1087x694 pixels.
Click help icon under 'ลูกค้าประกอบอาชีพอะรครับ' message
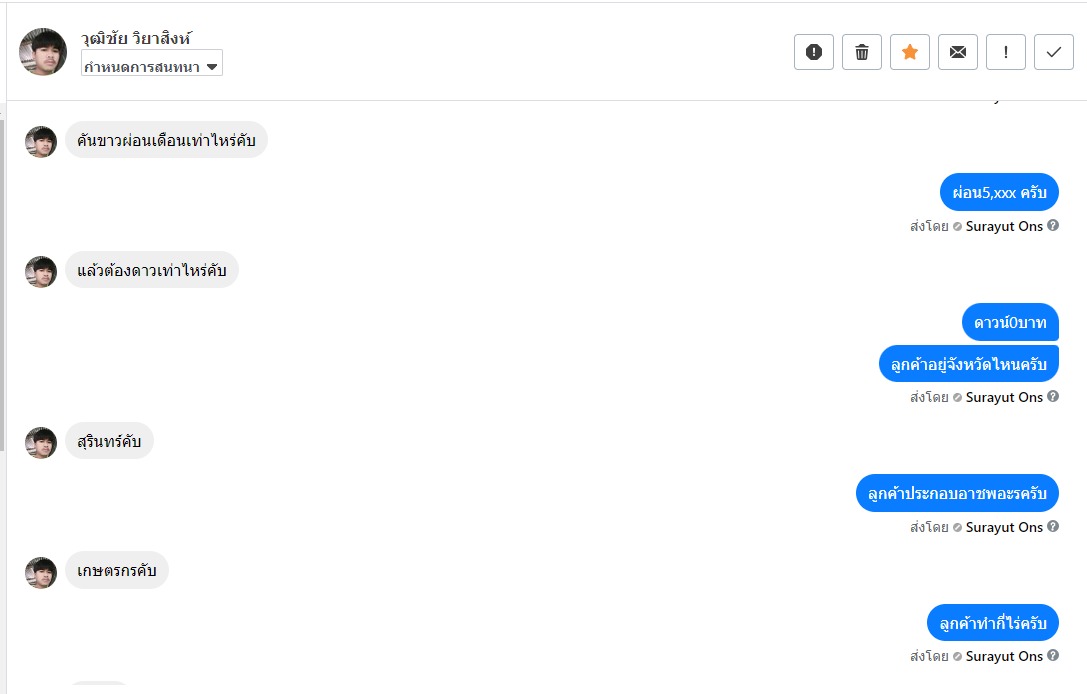pyautogui.click(x=1052, y=527)
